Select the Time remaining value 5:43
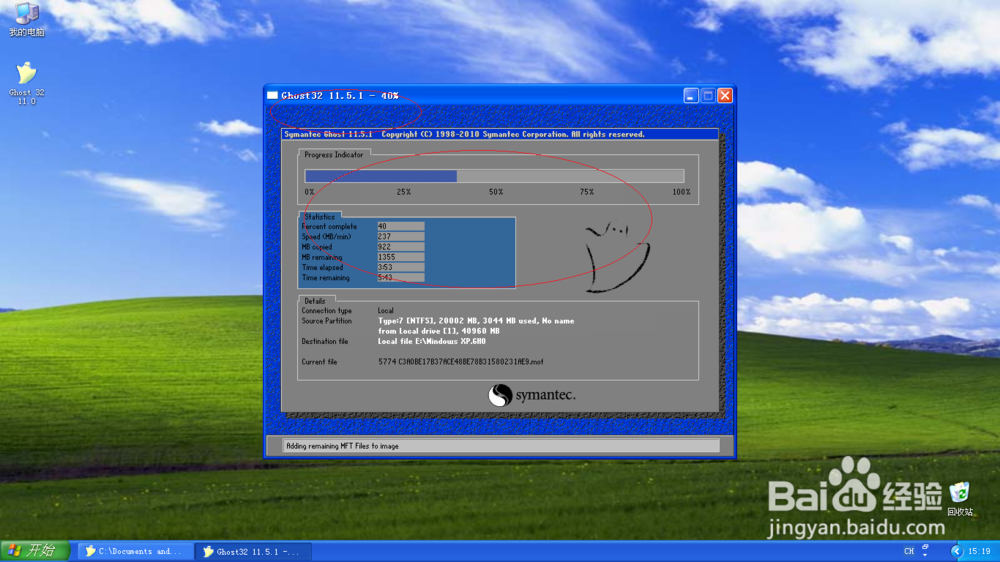The width and height of the screenshot is (1000, 562). (401, 277)
